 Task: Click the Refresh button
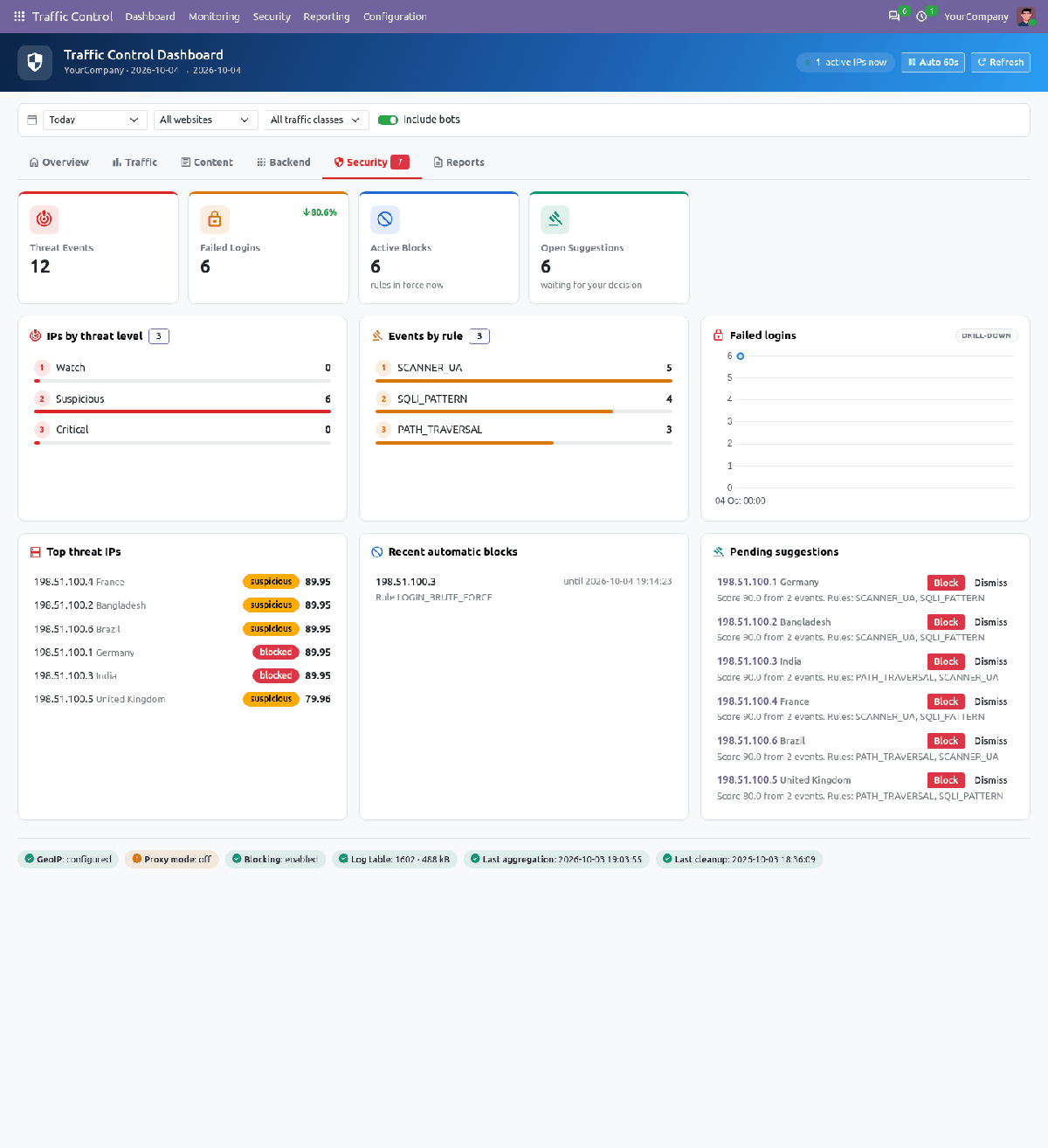tap(1001, 62)
